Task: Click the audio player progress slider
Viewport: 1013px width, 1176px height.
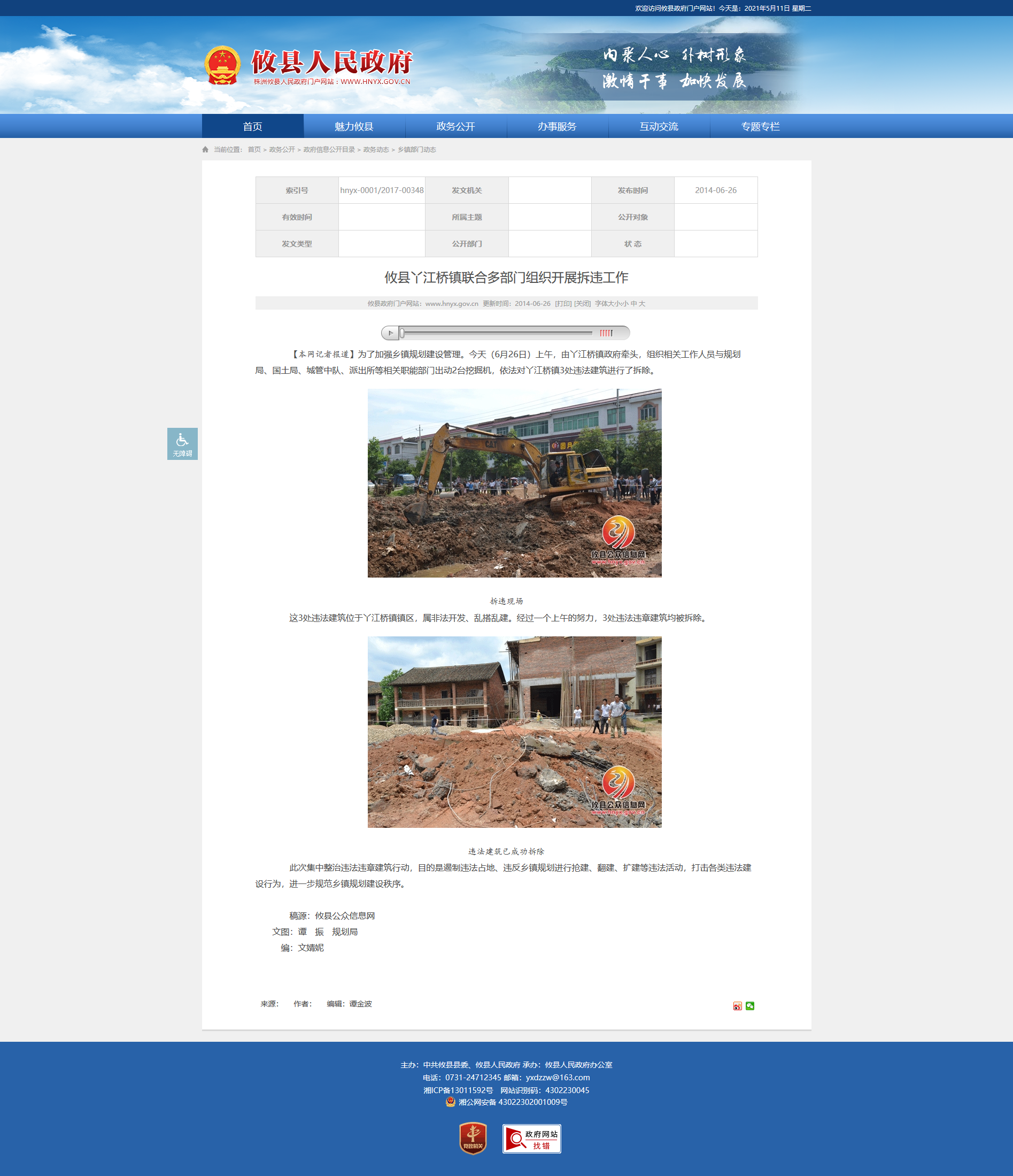Action: click(x=496, y=333)
